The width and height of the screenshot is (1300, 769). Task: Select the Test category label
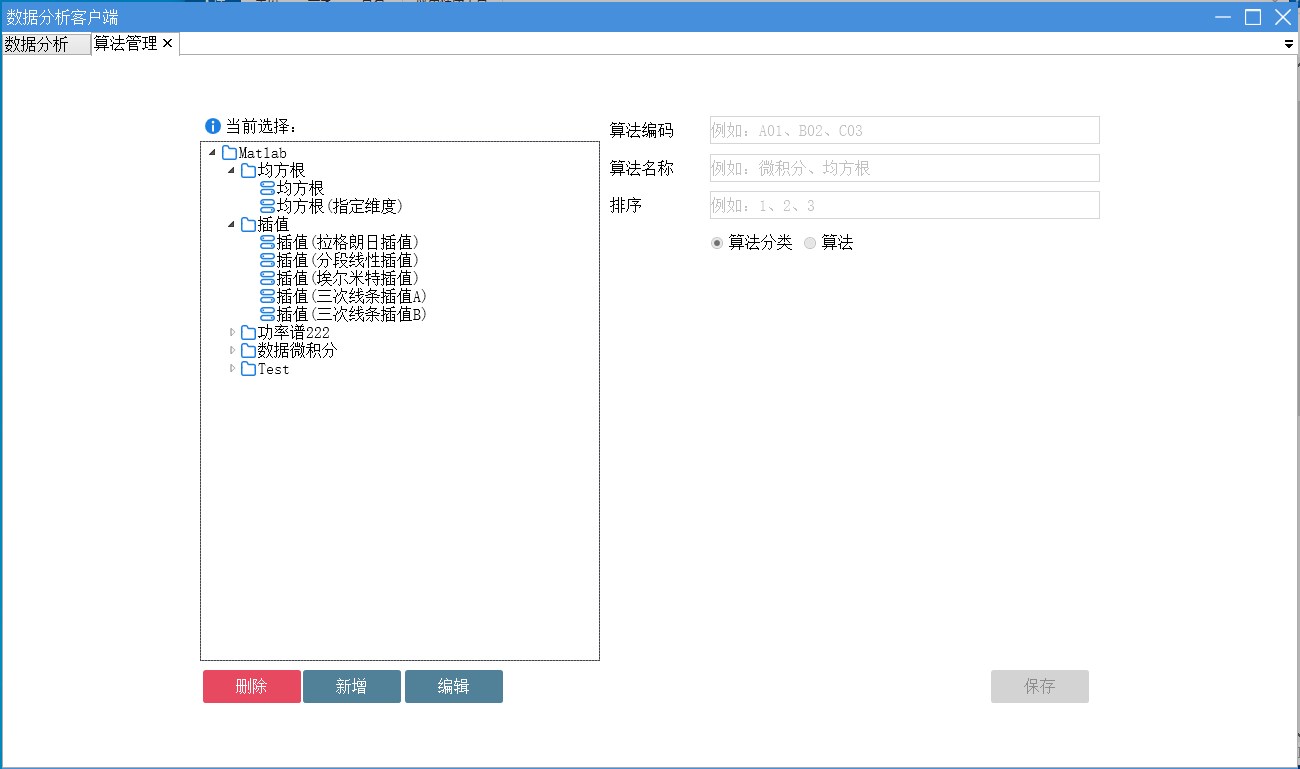[x=273, y=369]
